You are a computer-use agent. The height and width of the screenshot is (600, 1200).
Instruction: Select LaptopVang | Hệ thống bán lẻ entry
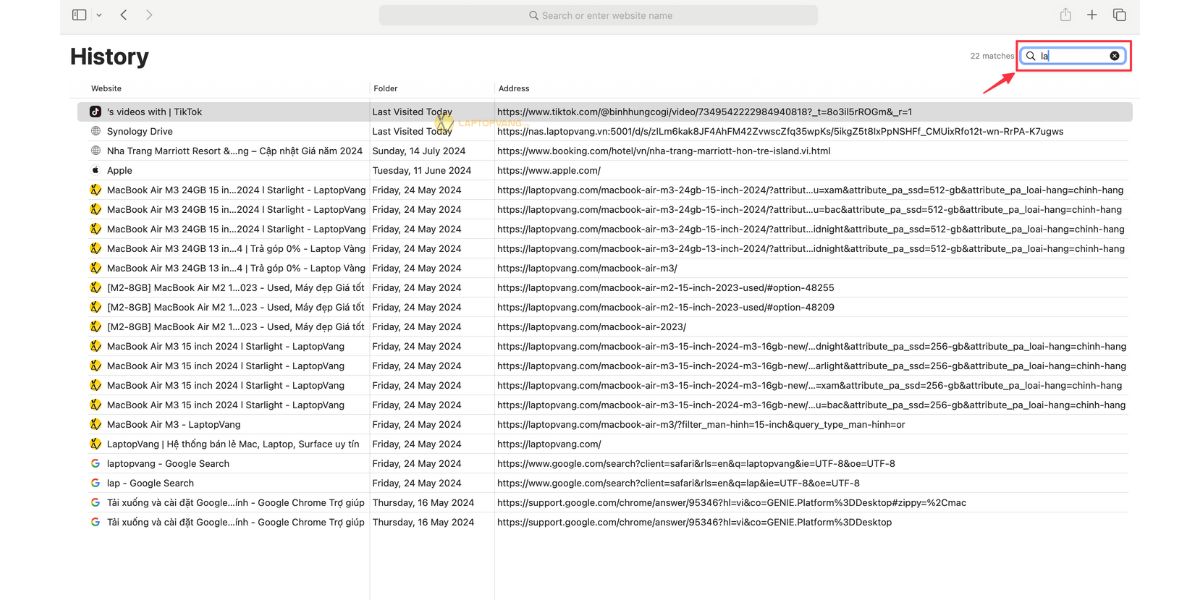tap(233, 444)
